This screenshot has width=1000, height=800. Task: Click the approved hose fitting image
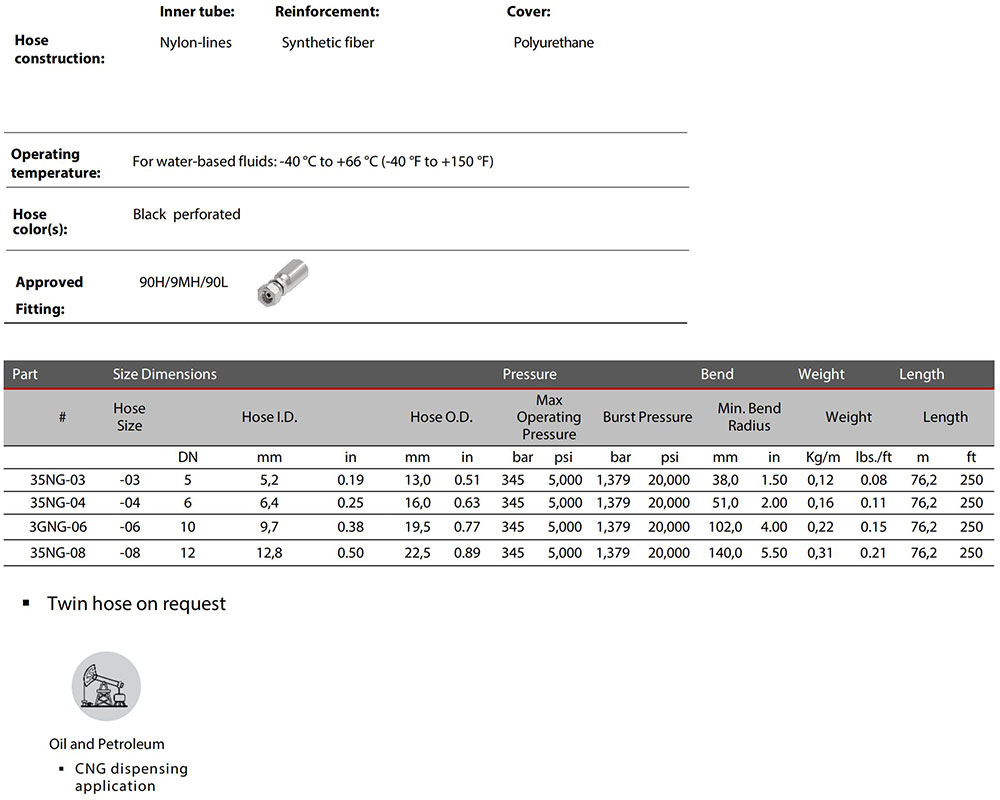(x=282, y=283)
